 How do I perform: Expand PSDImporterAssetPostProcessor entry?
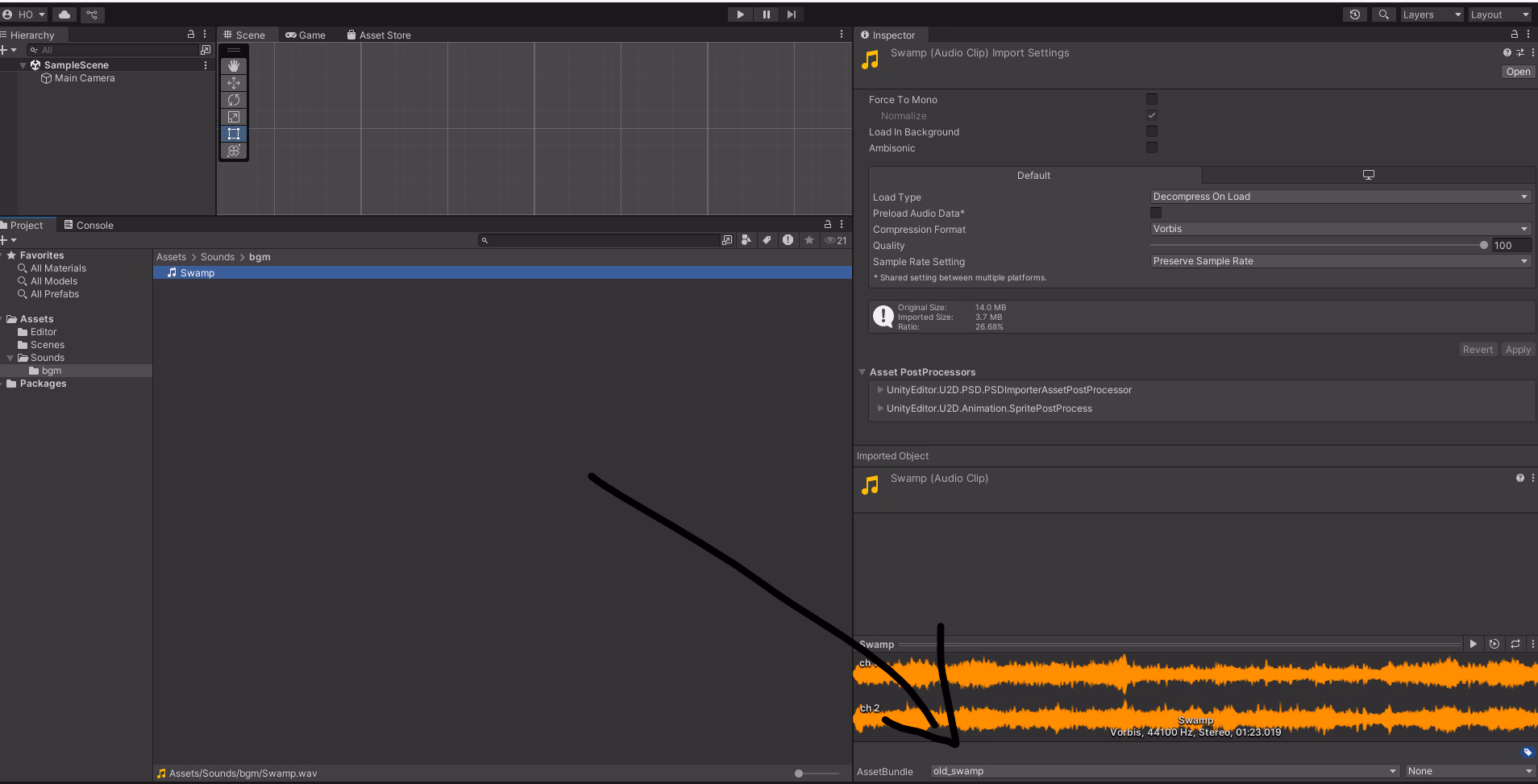880,390
